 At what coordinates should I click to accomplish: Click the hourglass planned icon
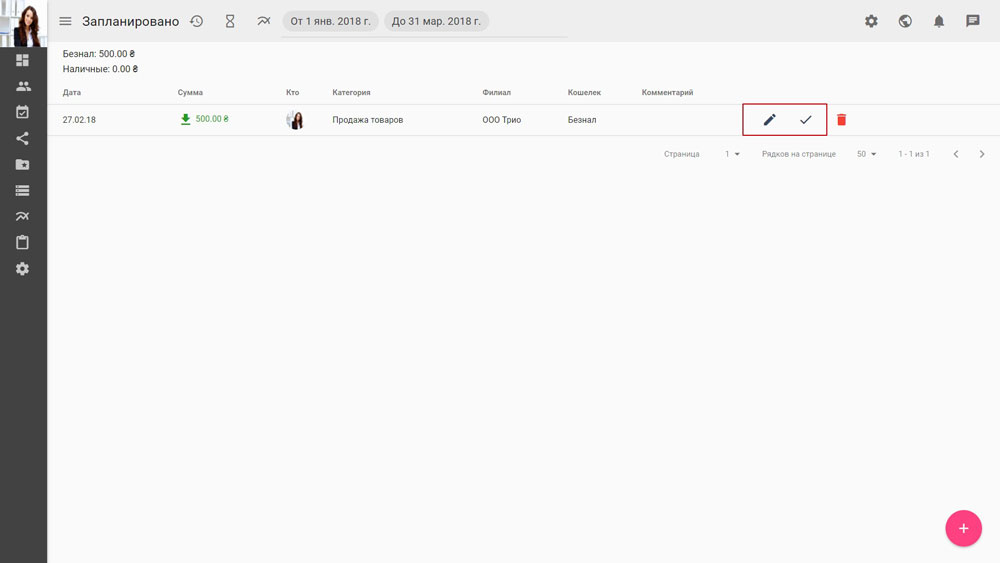point(230,21)
